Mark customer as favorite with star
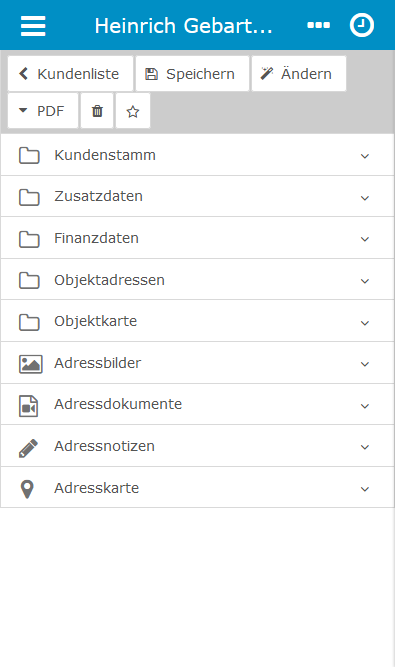The height and width of the screenshot is (667, 395). click(133, 111)
